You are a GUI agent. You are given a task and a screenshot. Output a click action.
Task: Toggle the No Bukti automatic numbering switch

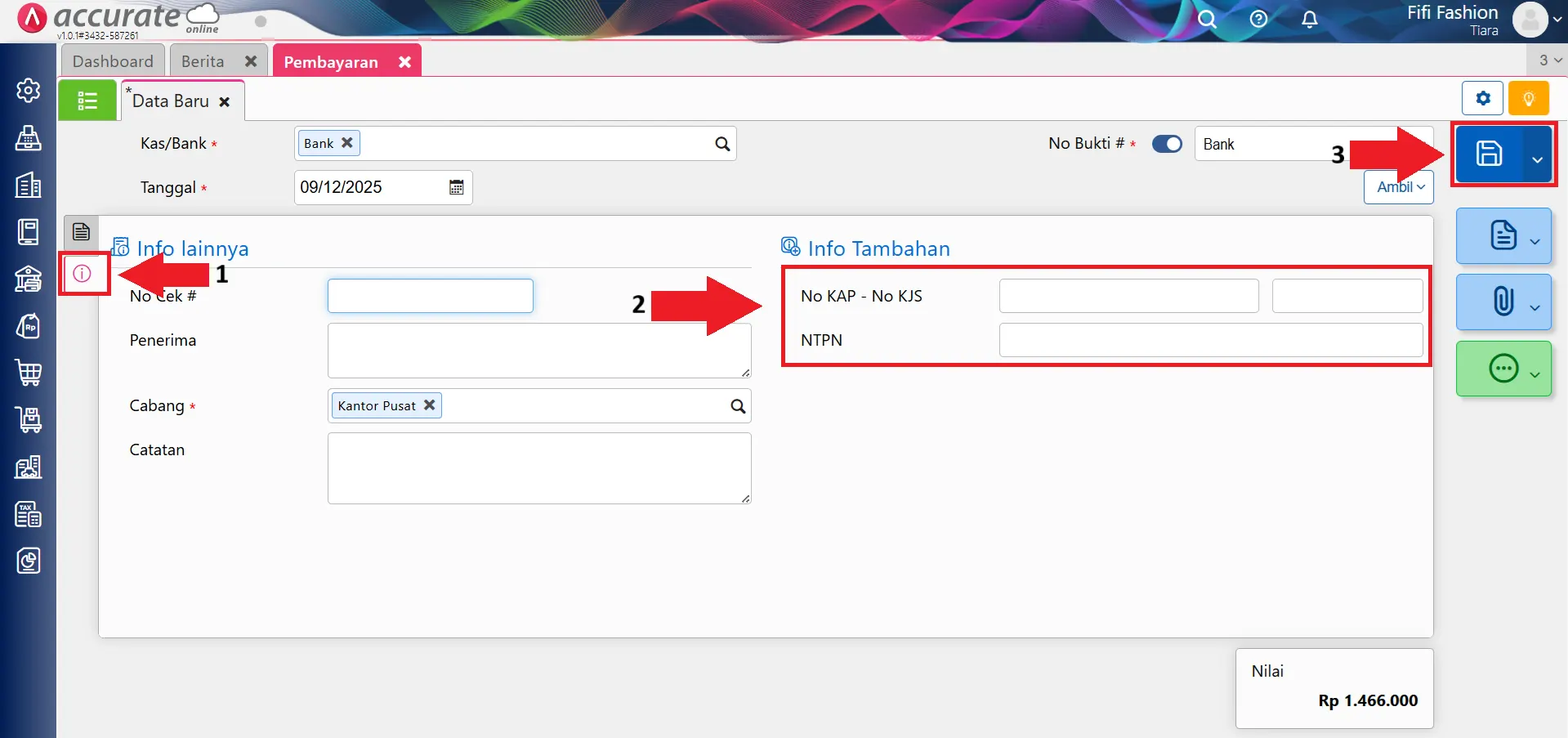[x=1167, y=144]
